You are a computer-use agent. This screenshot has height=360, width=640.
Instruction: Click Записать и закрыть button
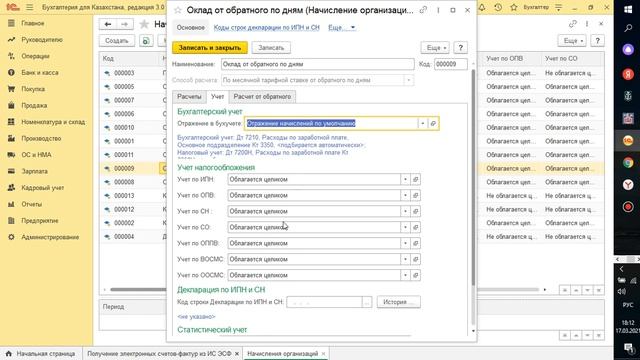click(210, 48)
